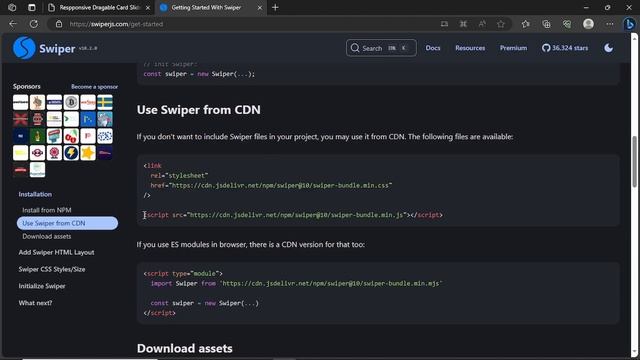Open the GitHub 36,324 stars link
Viewport: 640px width, 360px height.
pos(565,48)
